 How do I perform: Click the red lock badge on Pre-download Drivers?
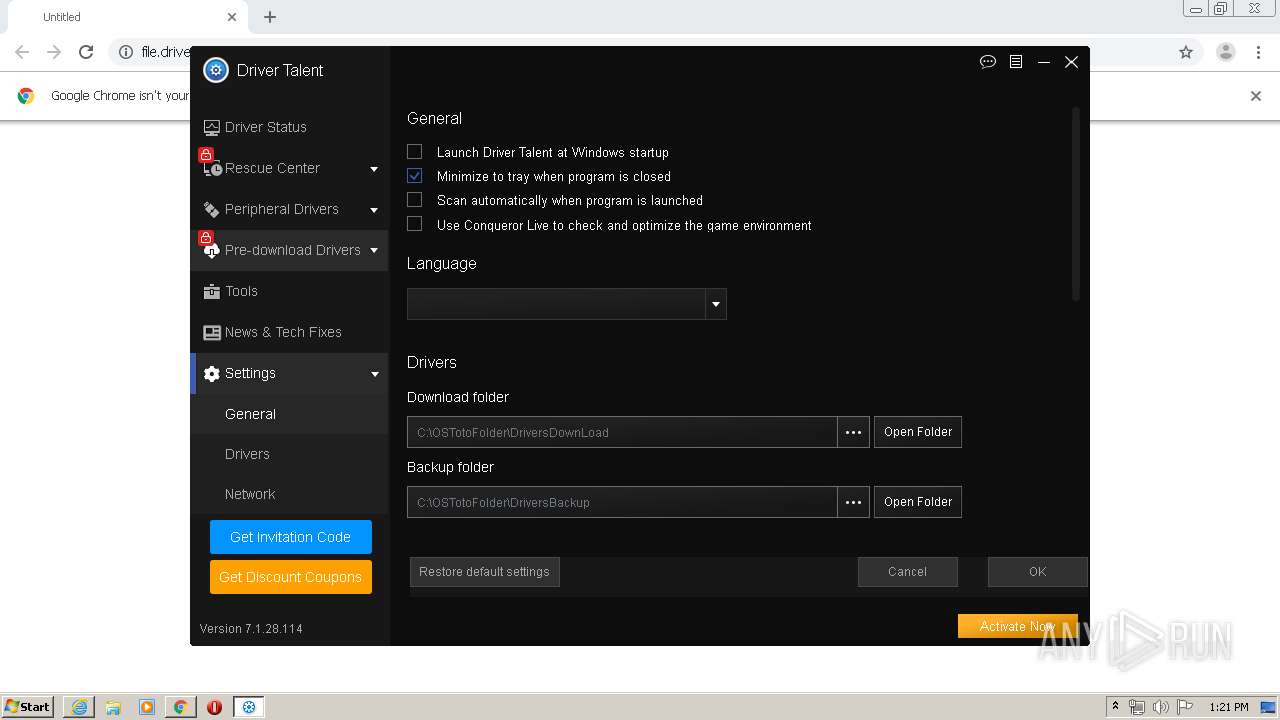[206, 238]
